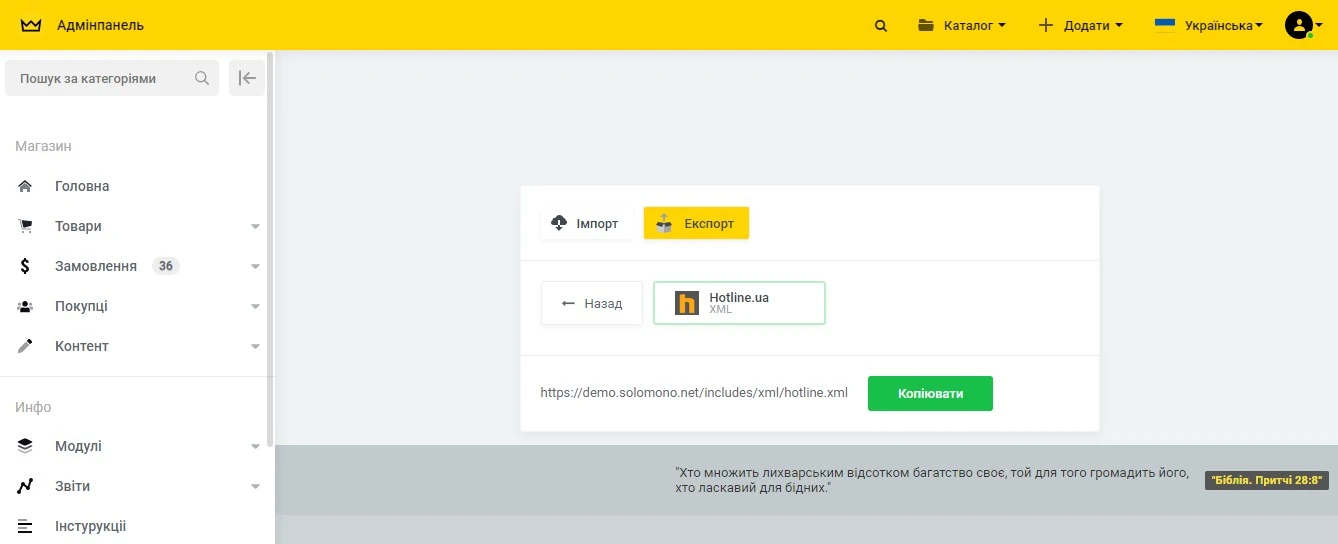Click the cart icon beside Товари
1338x544 pixels.
pyautogui.click(x=25, y=226)
